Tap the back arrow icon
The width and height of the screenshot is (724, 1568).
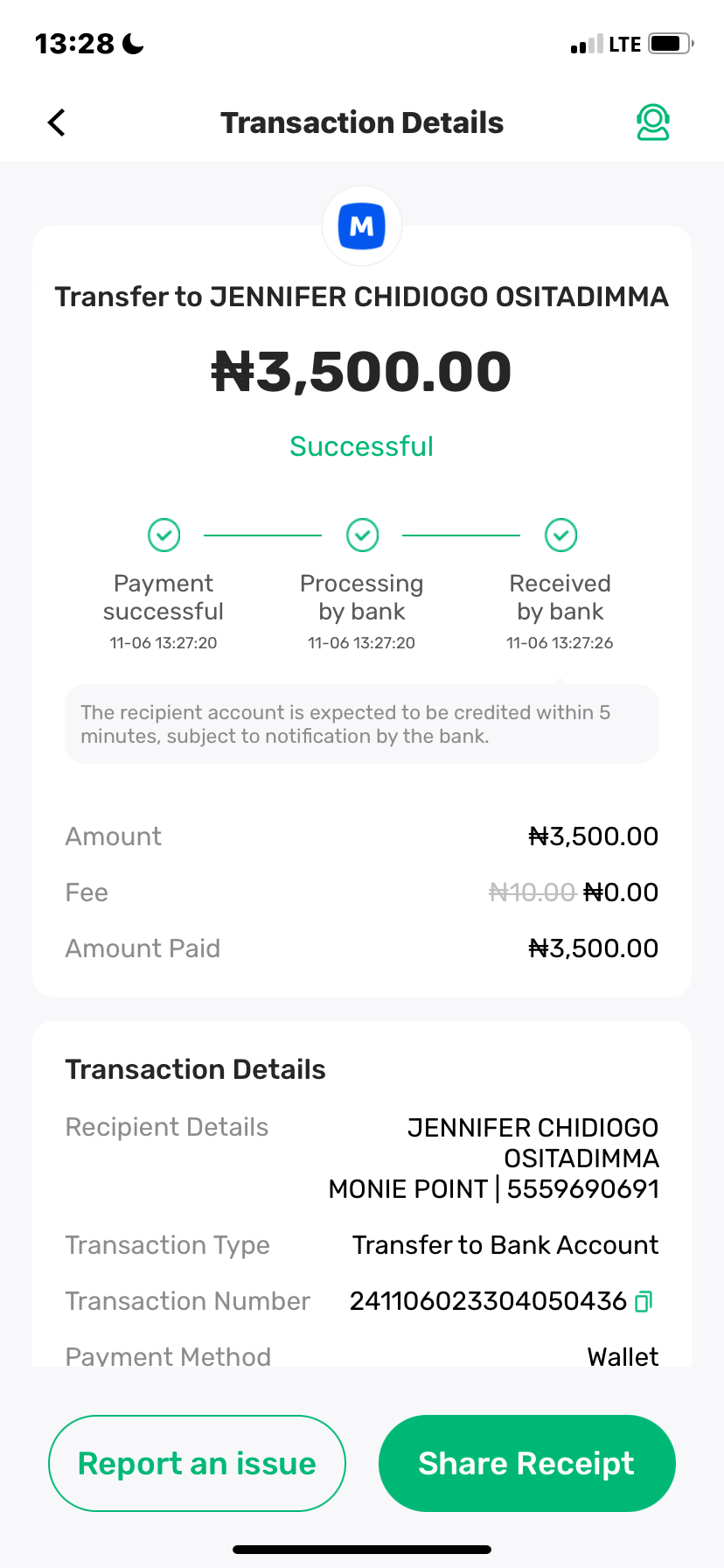(x=57, y=122)
